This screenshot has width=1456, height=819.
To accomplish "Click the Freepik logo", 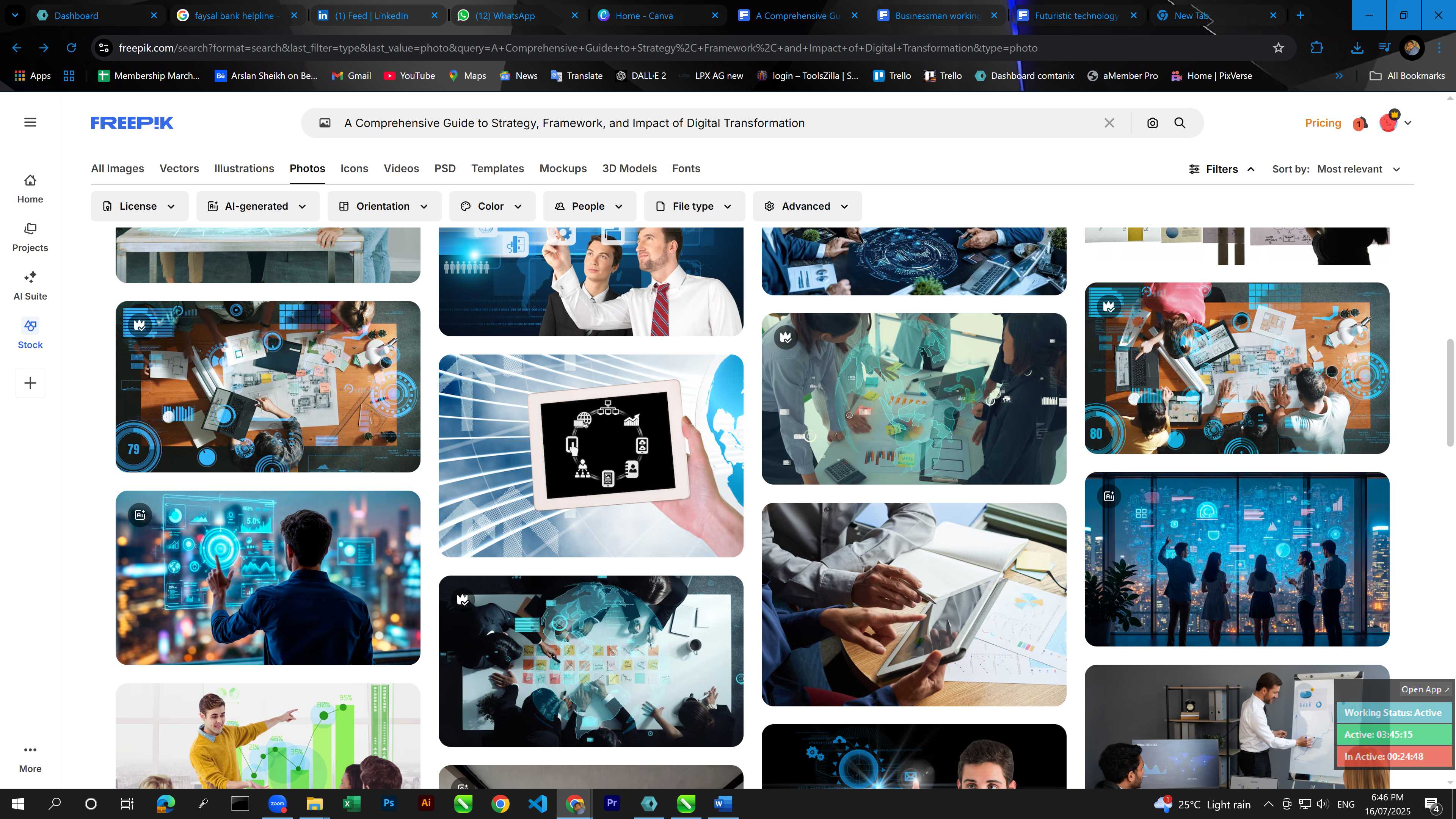I will click(132, 122).
